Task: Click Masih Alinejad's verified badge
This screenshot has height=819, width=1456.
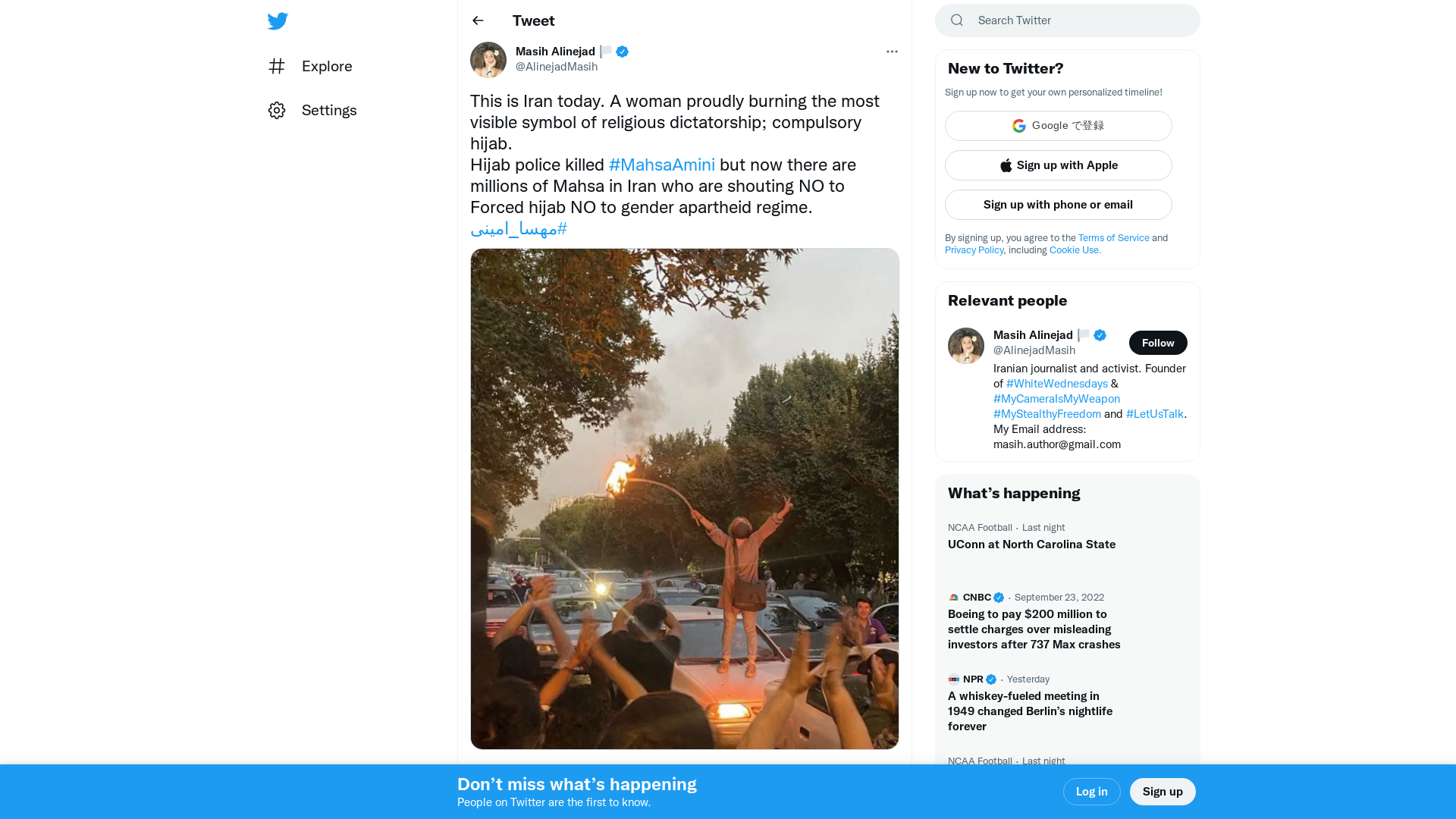Action: (x=622, y=52)
